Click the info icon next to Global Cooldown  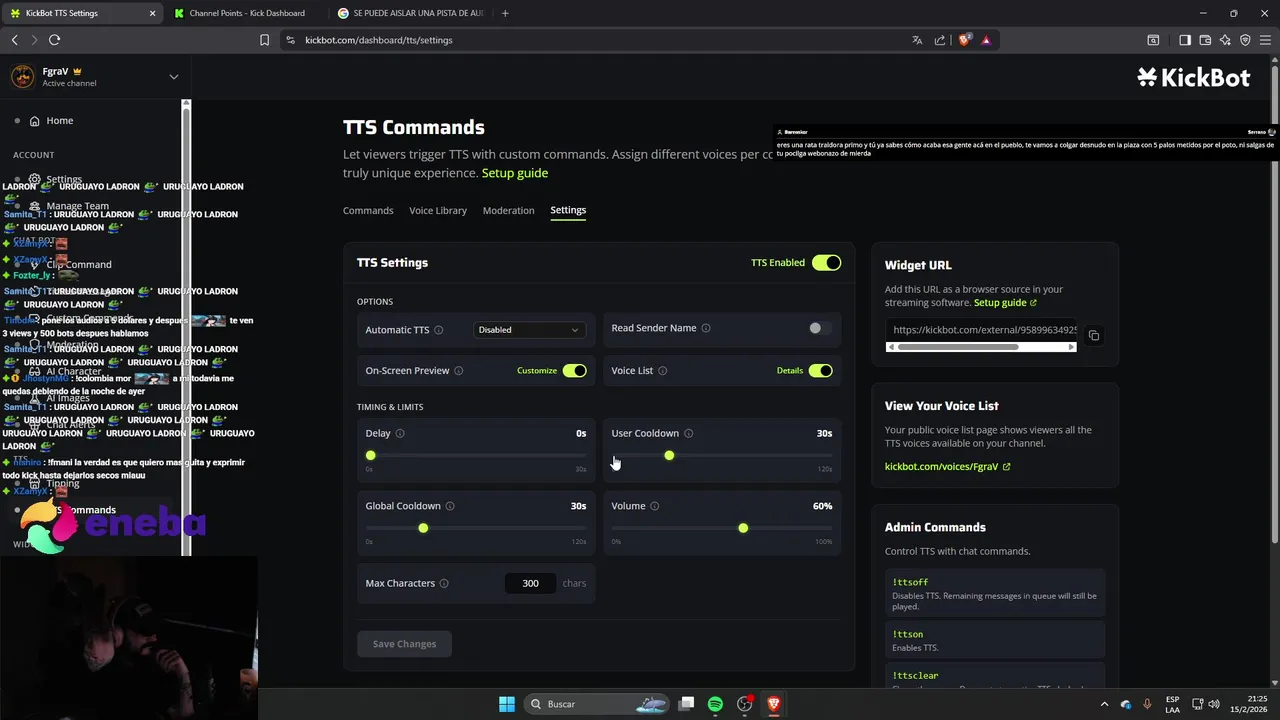coord(450,506)
